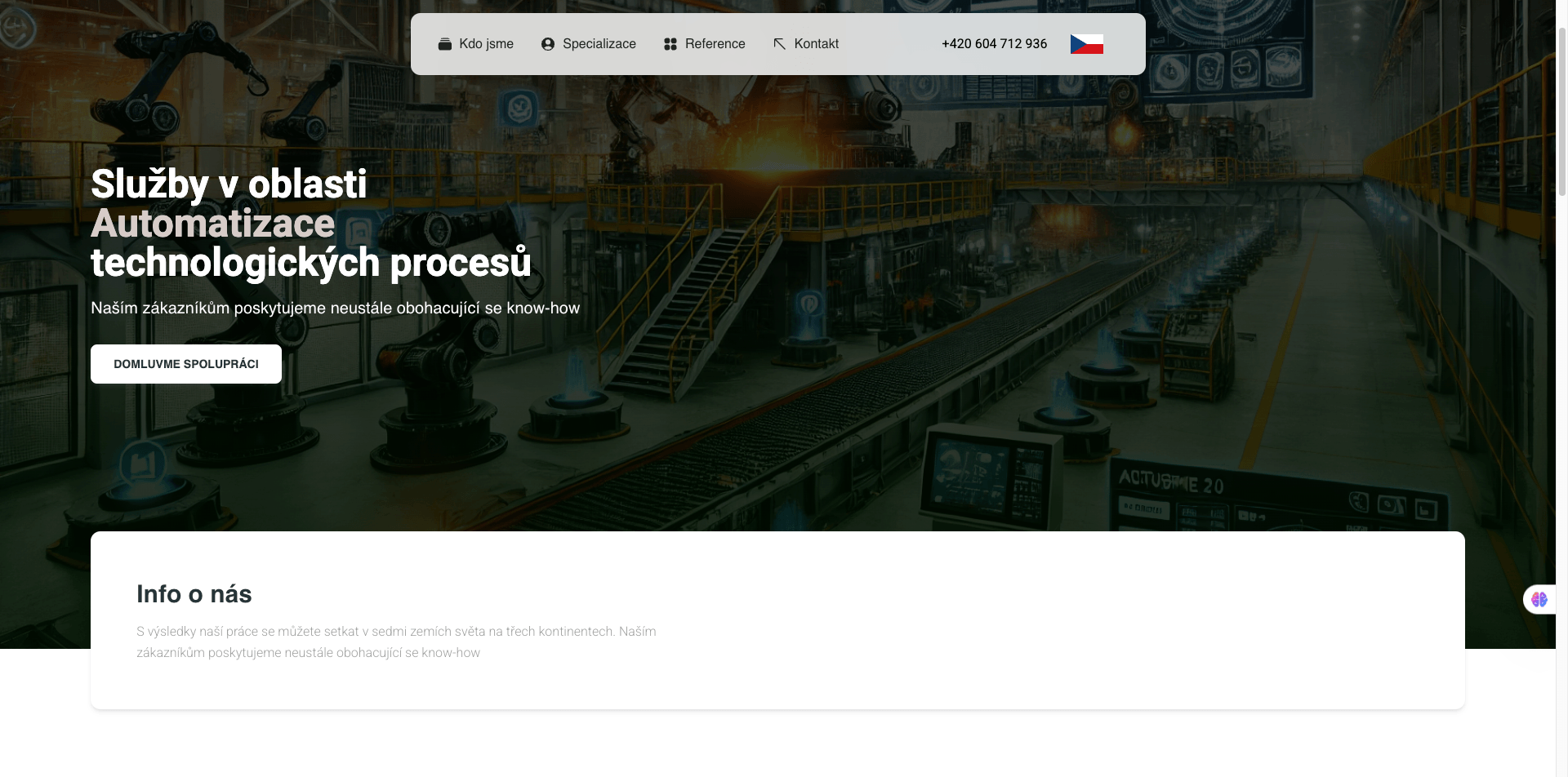Navigate to the Reference menu item
This screenshot has height=777, width=1568.
coord(715,44)
